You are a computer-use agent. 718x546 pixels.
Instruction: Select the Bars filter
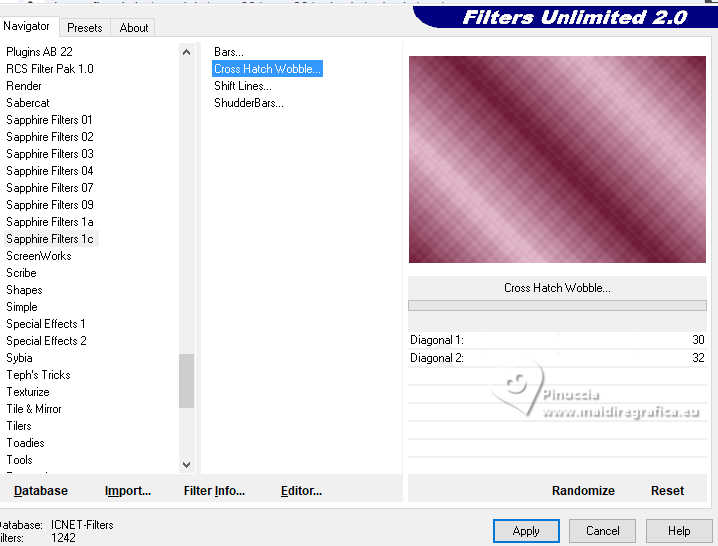[228, 52]
